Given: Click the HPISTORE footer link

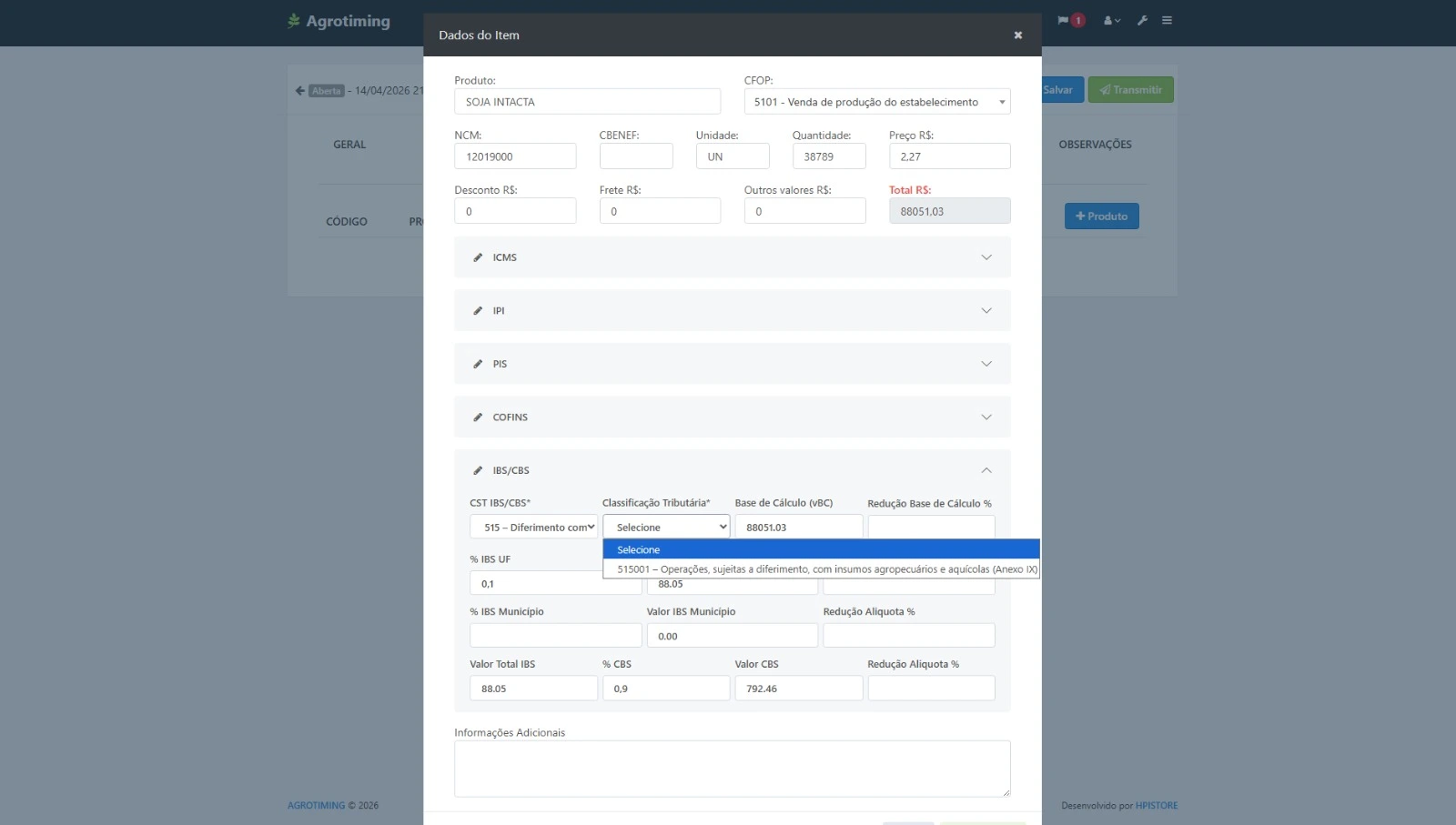Looking at the screenshot, I should (x=1156, y=806).
